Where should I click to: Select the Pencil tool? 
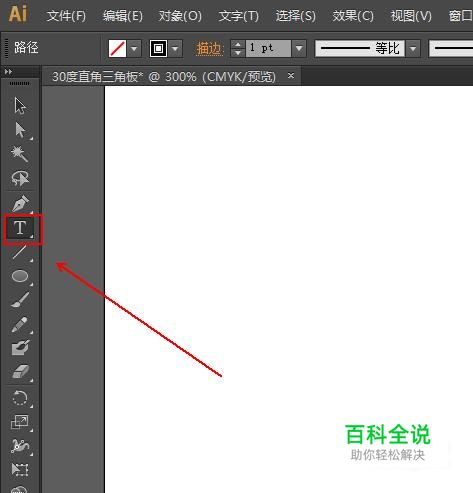click(x=20, y=324)
